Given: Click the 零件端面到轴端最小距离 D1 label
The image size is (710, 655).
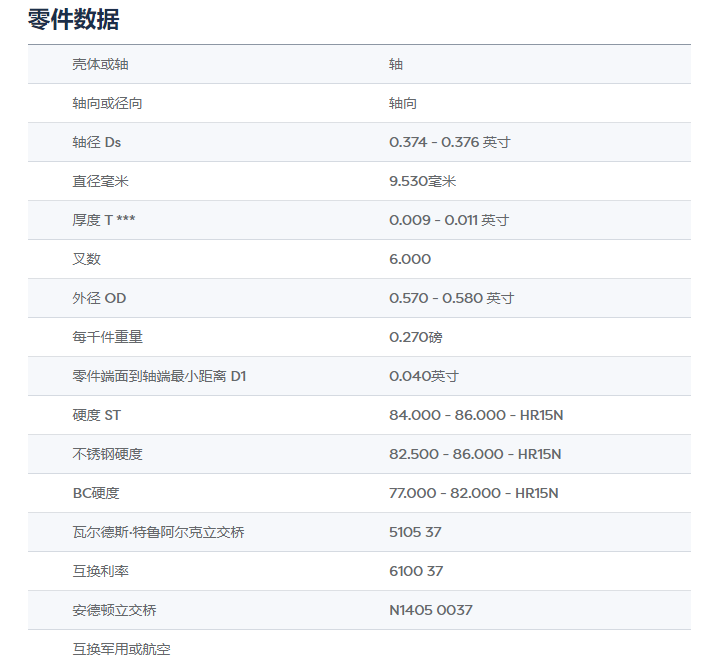Looking at the screenshot, I should [159, 376].
